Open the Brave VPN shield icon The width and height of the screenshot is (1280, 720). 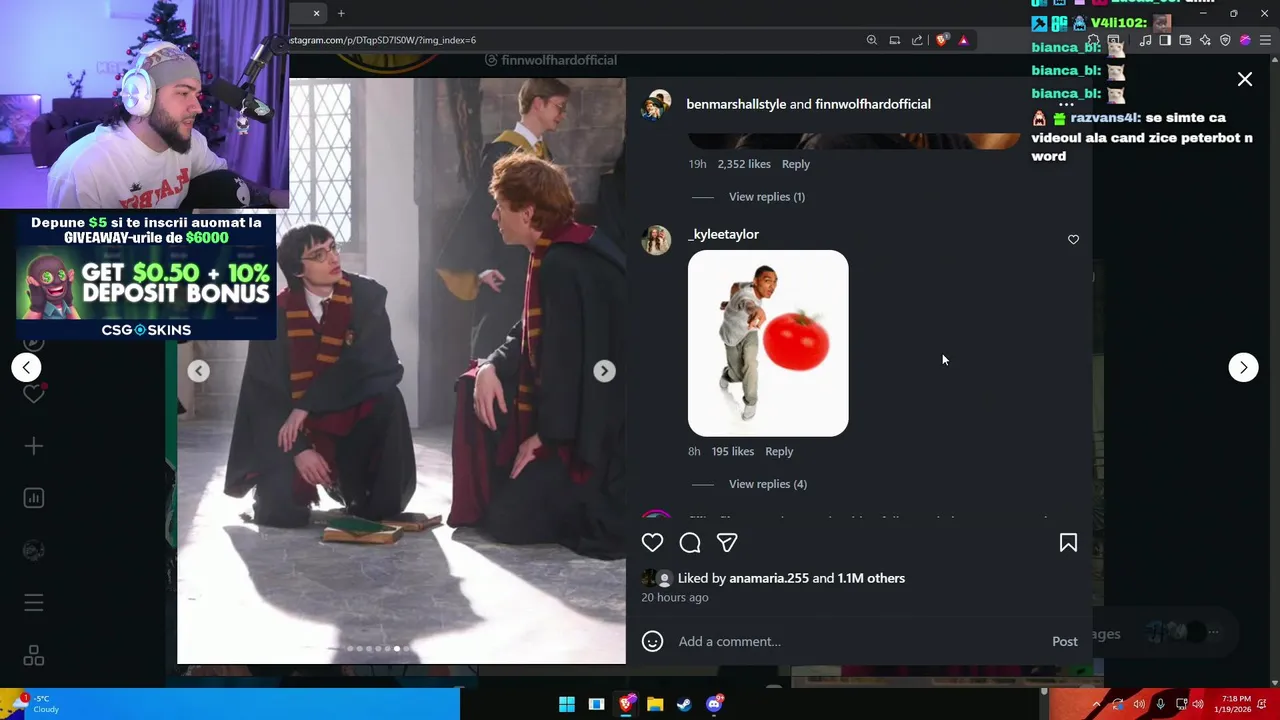[1225, 40]
